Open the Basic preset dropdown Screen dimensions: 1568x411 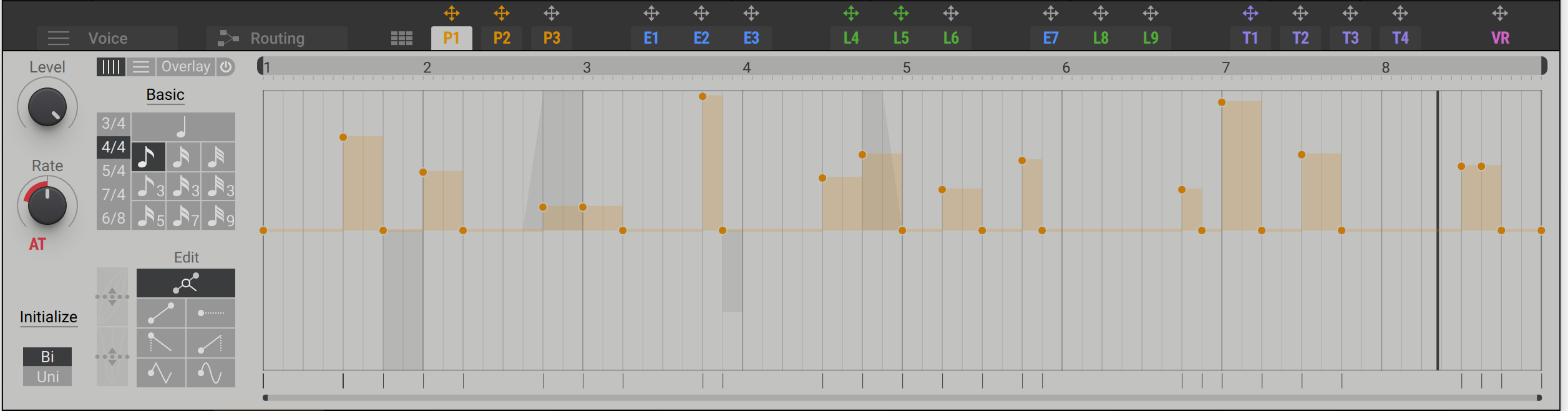pos(165,95)
